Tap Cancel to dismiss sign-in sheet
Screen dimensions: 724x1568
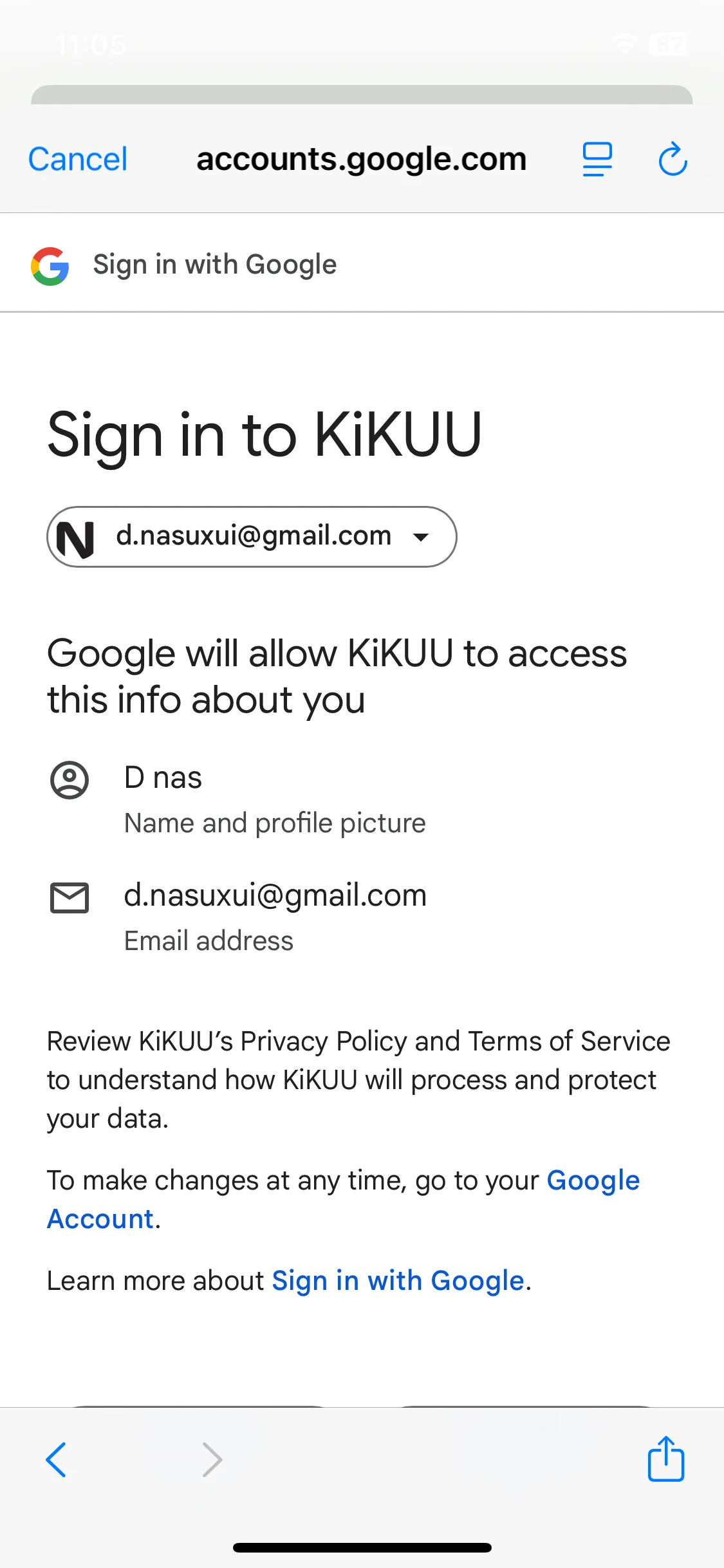(x=78, y=159)
